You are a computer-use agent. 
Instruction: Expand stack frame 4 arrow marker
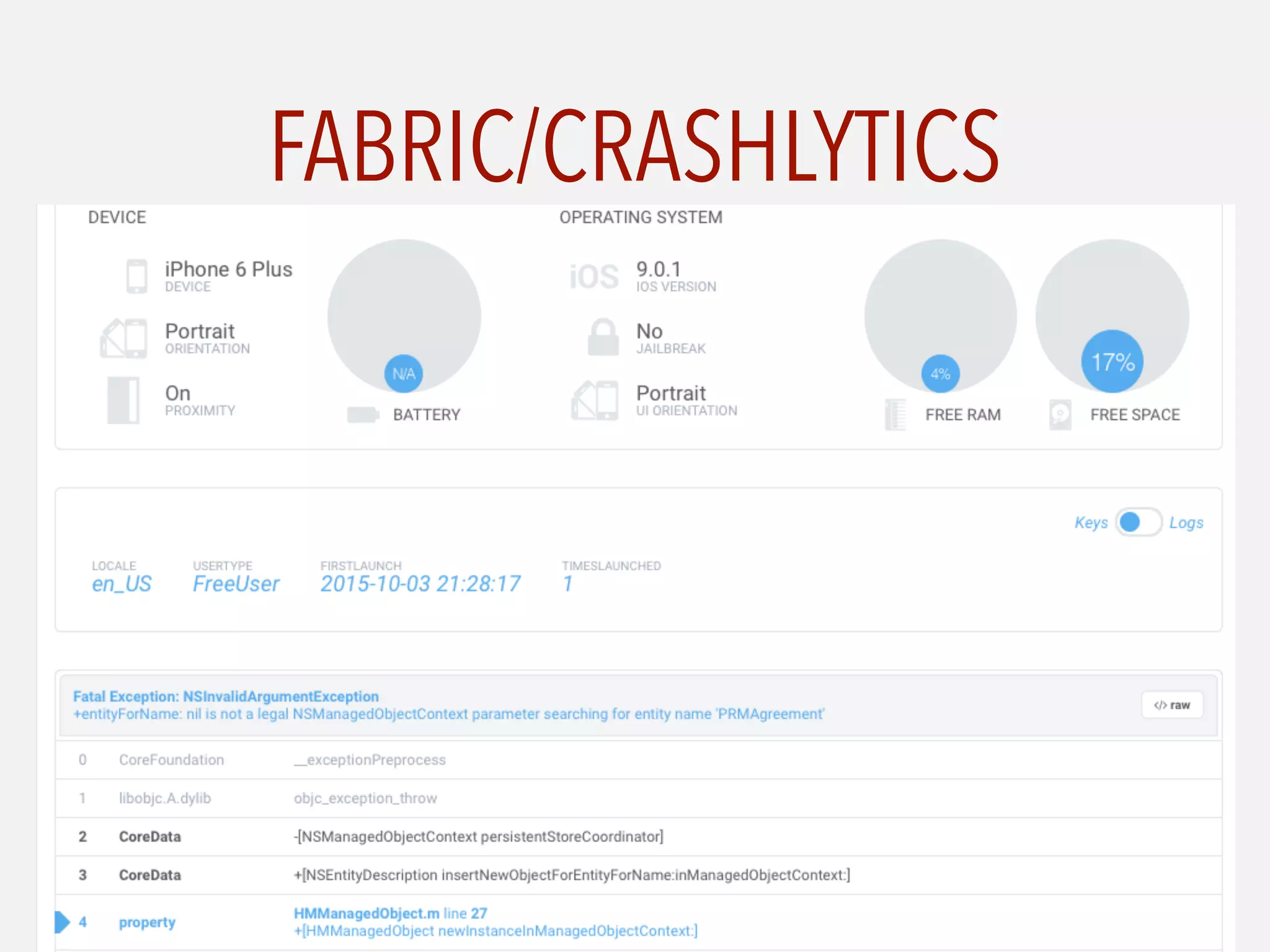coord(62,922)
